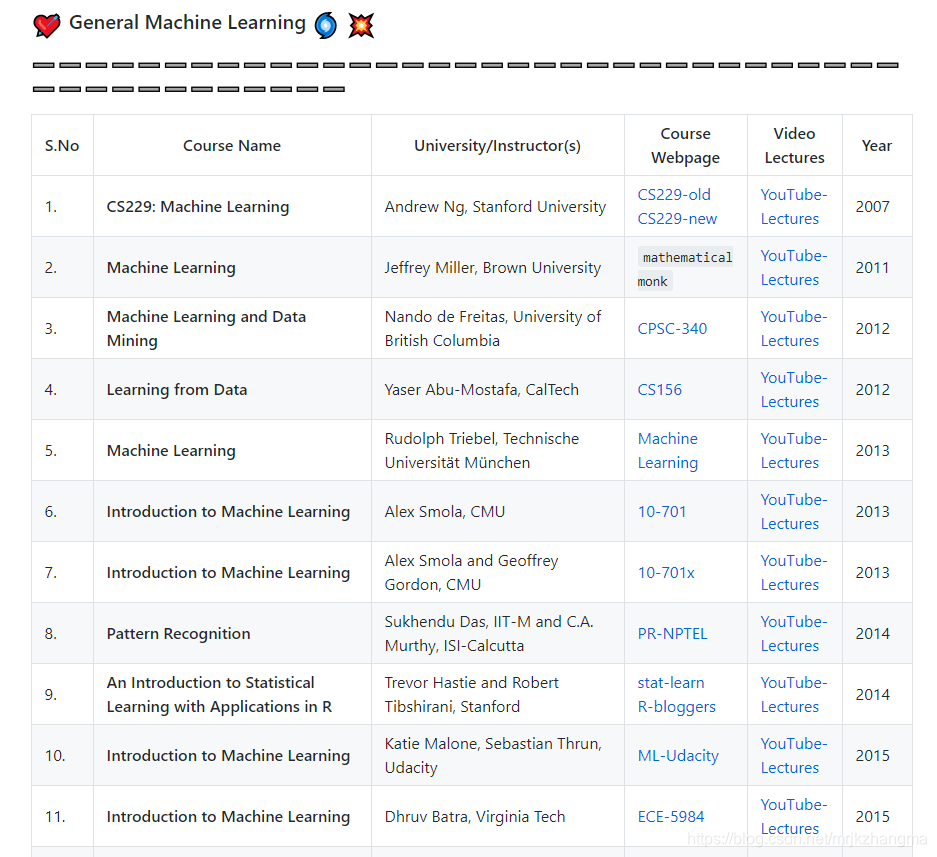Screen dimensions: 937x857
Task: Open the stat-learn course webpage link
Action: (x=670, y=682)
